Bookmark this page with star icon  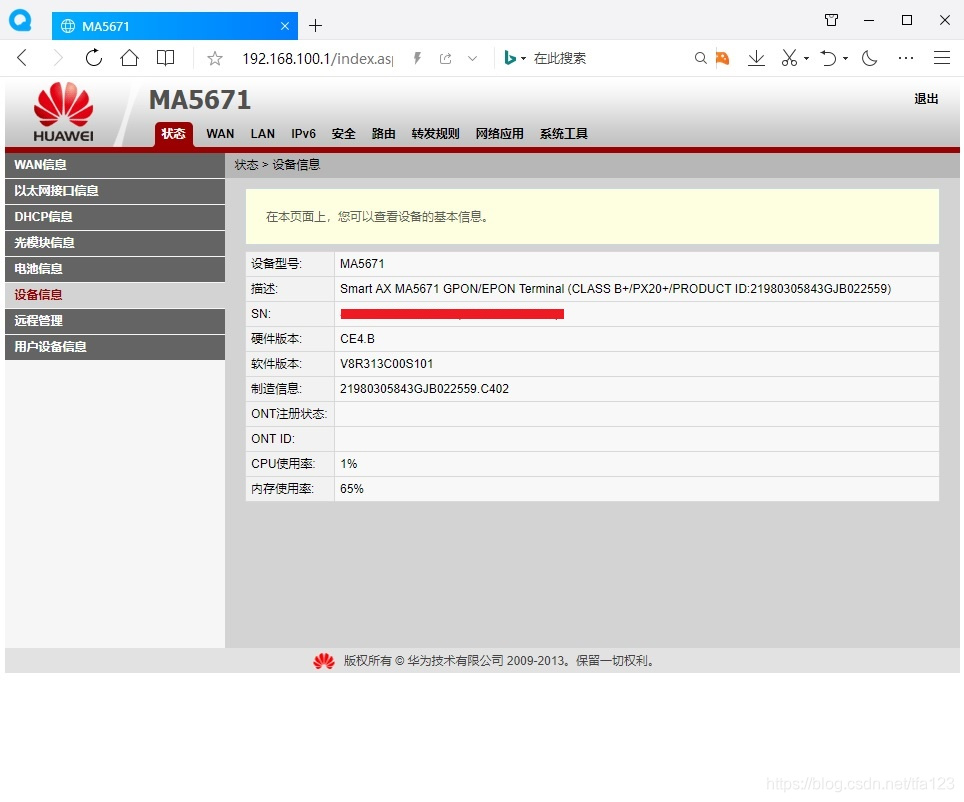(215, 58)
